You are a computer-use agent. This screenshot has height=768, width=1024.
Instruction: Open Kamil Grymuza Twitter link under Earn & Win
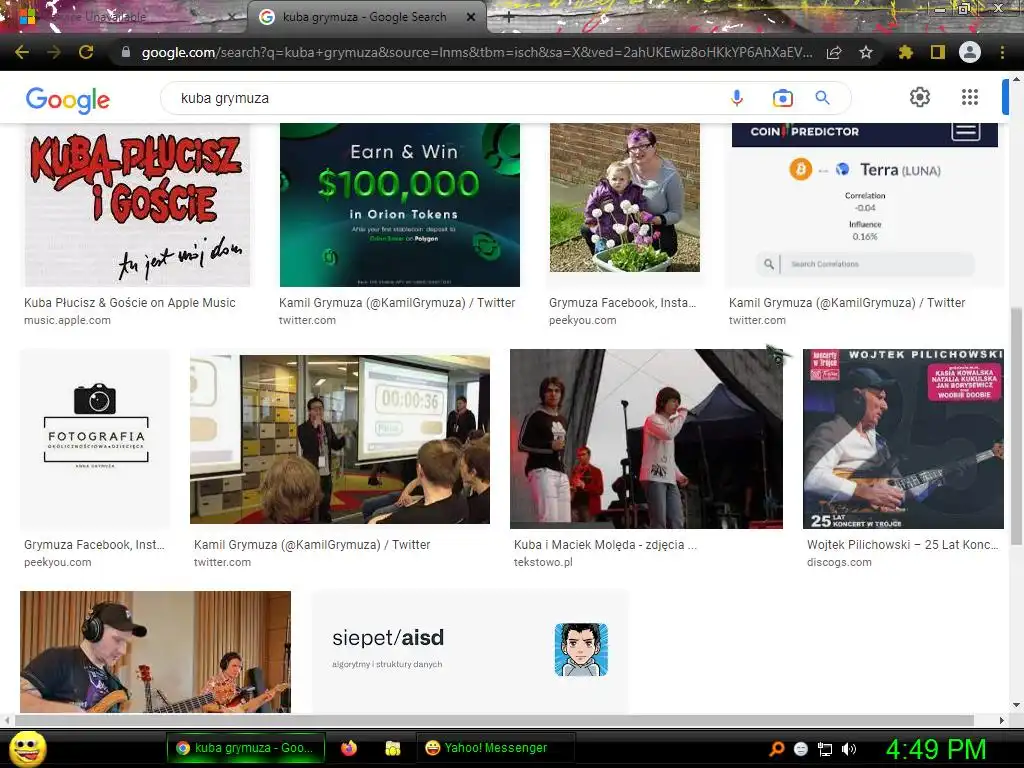[x=397, y=302]
